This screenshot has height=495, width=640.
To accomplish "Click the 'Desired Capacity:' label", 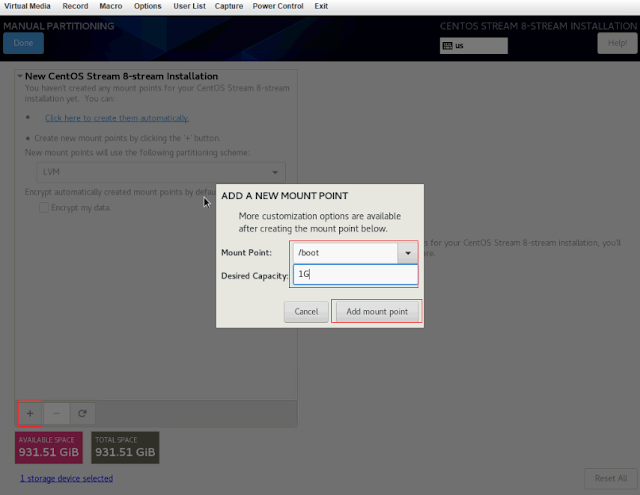I will (x=255, y=276).
